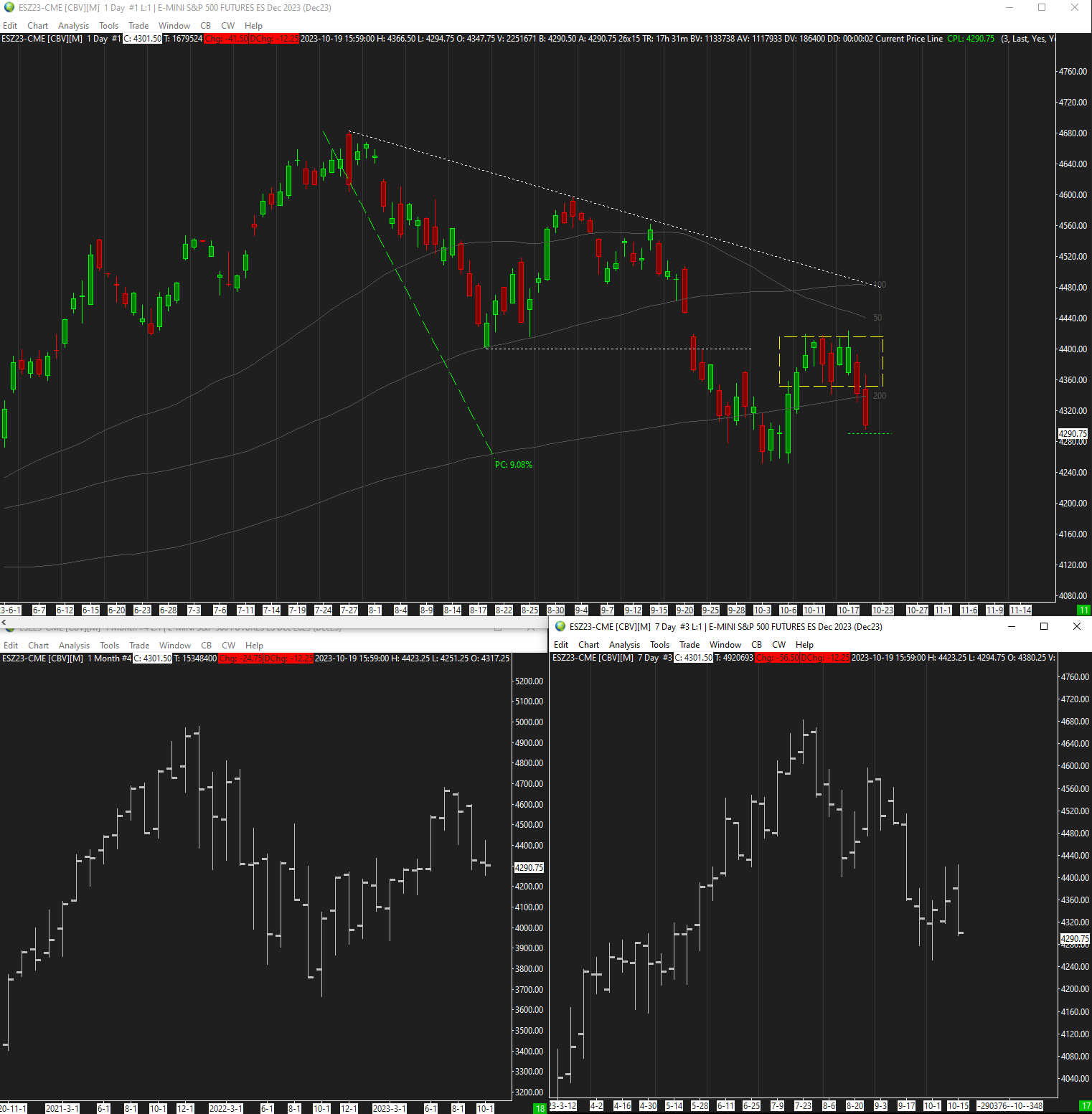Click the '7-23' date label on the 7 Day time axis

tap(803, 1106)
